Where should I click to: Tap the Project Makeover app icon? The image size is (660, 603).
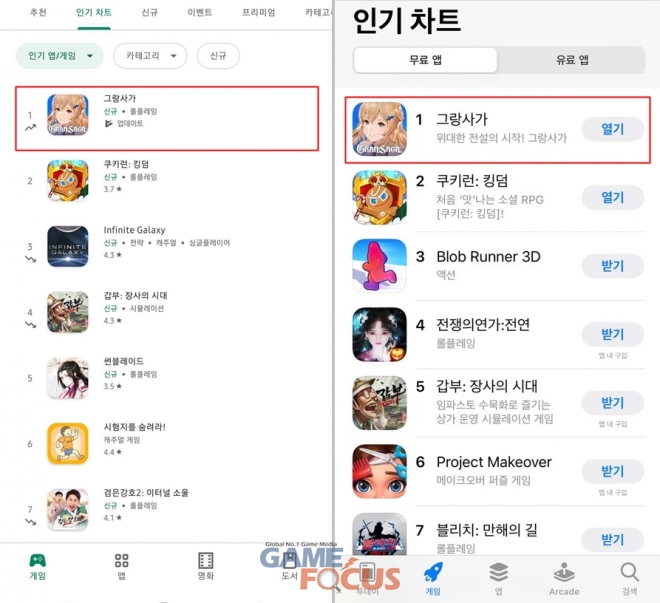coord(379,471)
